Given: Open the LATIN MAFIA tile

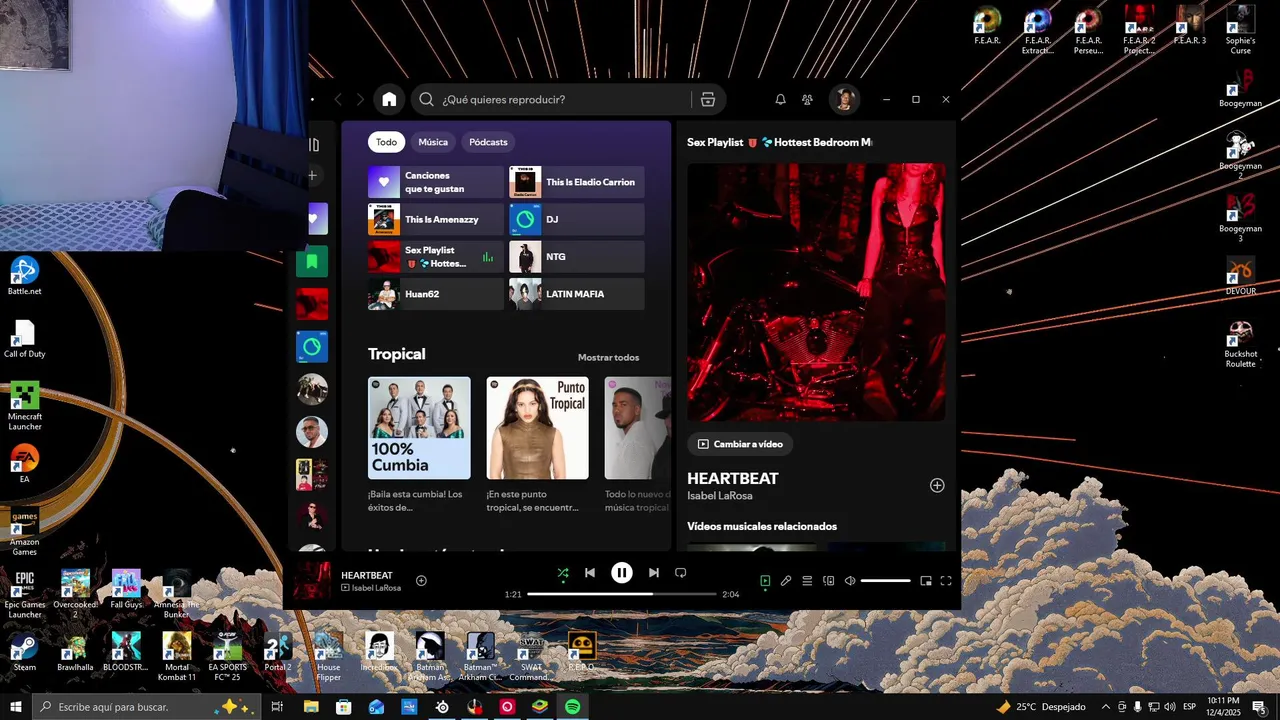Looking at the screenshot, I should (577, 294).
